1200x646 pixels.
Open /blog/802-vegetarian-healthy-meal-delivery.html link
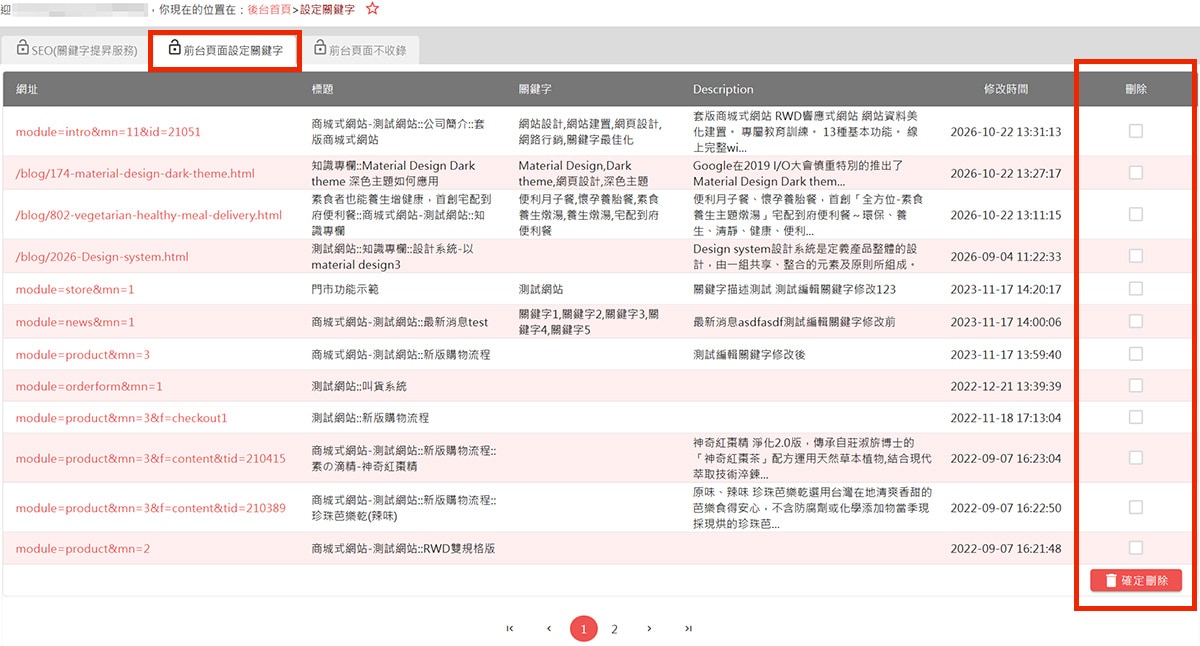point(149,215)
